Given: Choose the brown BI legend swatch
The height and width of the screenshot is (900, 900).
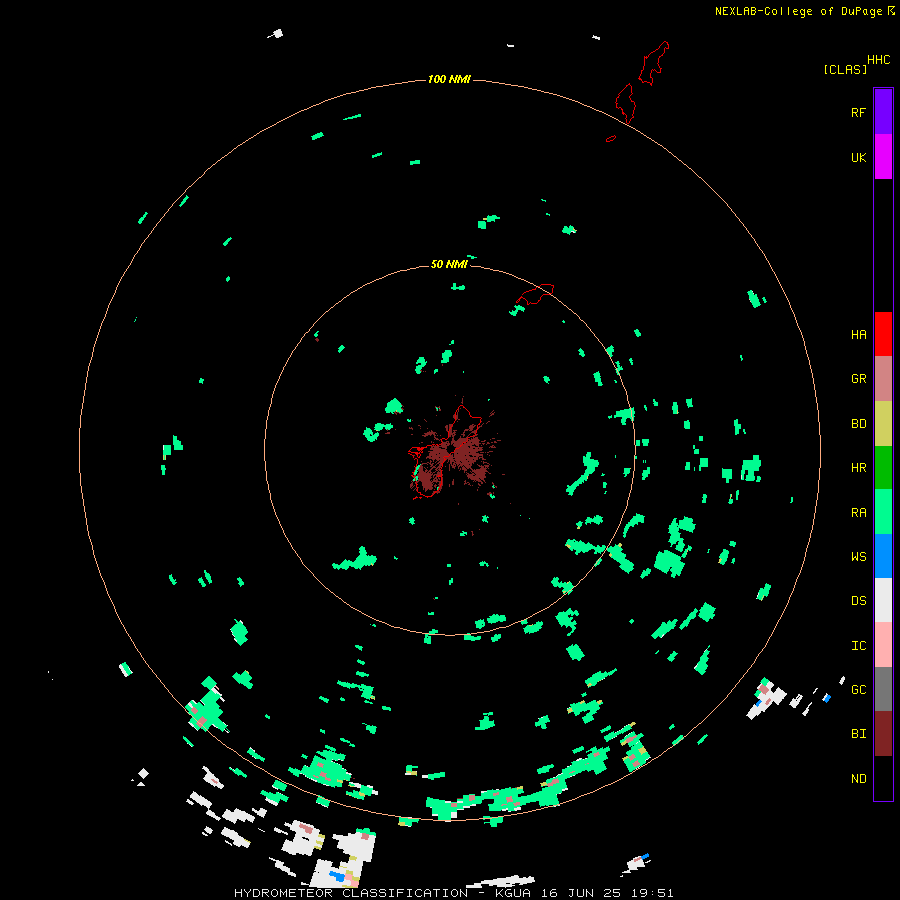Looking at the screenshot, I should point(883,734).
